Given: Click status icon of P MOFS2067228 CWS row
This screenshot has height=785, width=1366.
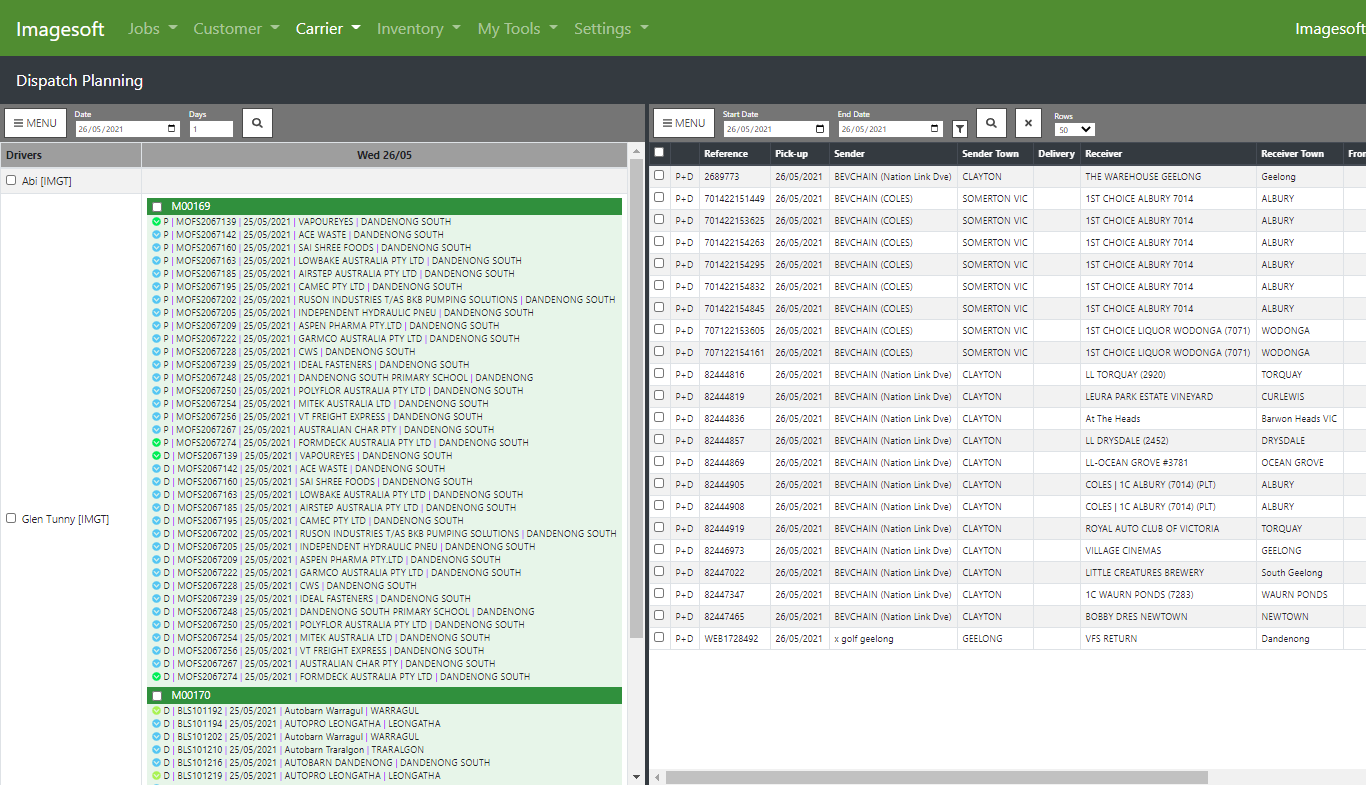Looking at the screenshot, I should click(157, 351).
